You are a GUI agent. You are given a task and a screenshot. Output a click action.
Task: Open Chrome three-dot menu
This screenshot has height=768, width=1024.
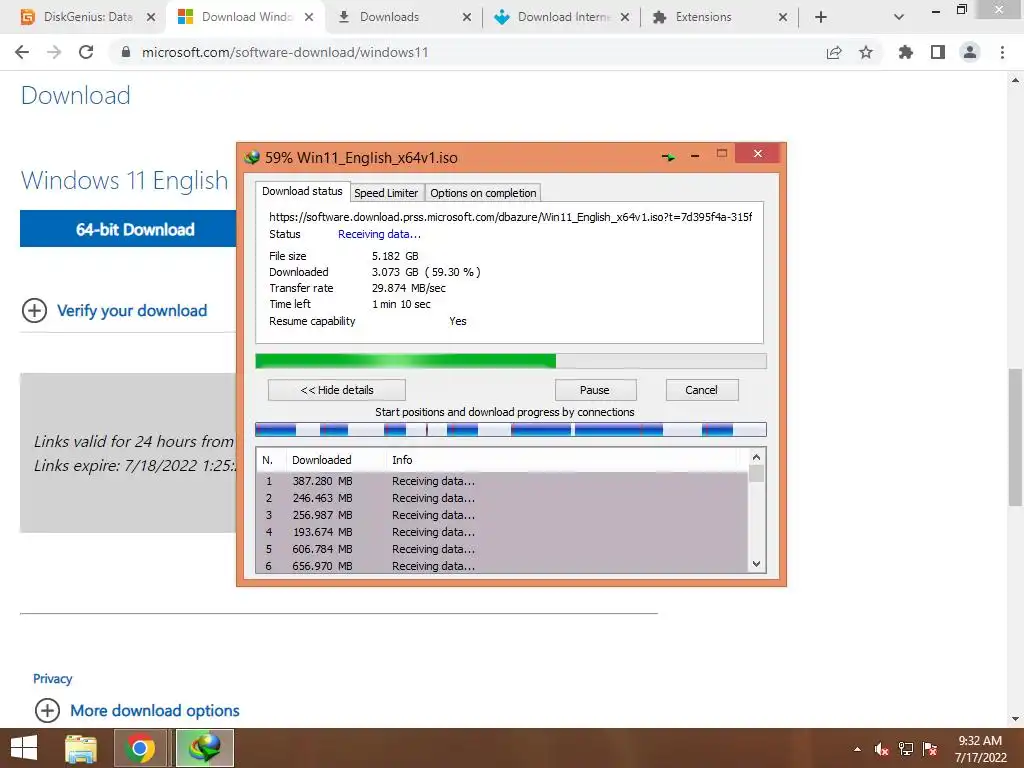coord(1002,52)
